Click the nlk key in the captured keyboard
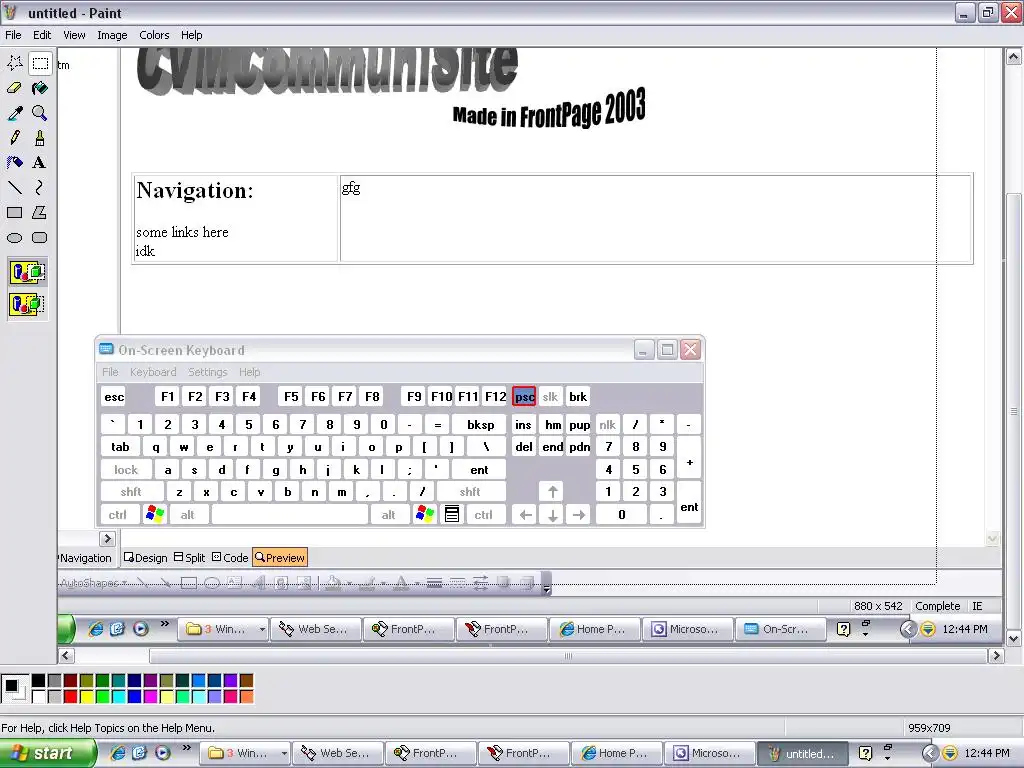Screen dimensions: 1024x768 pos(607,424)
